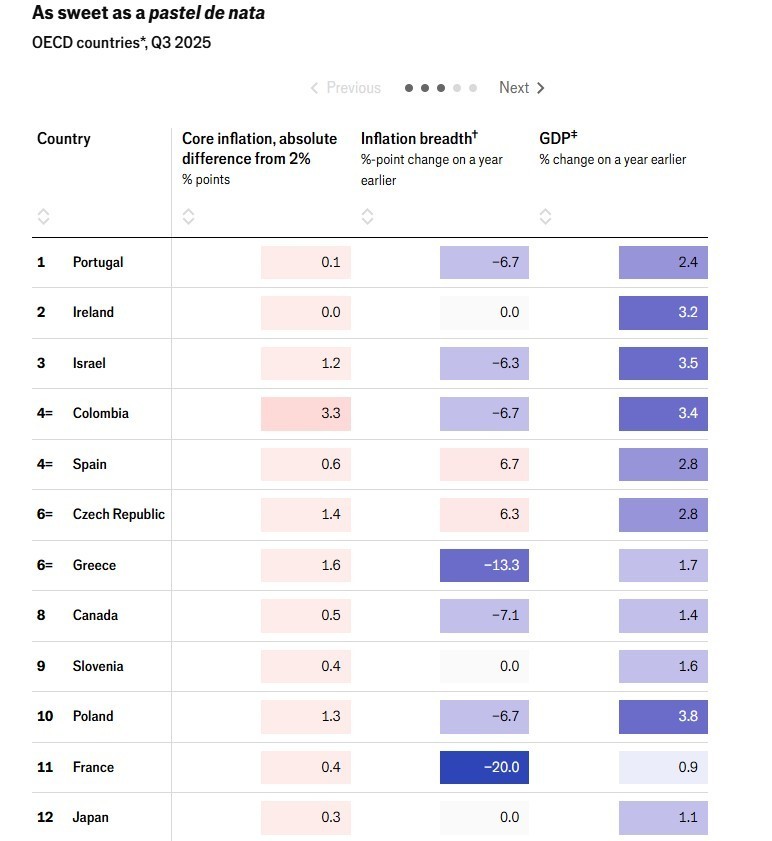772x841 pixels.
Task: Select the first pagination dot
Action: (x=409, y=88)
